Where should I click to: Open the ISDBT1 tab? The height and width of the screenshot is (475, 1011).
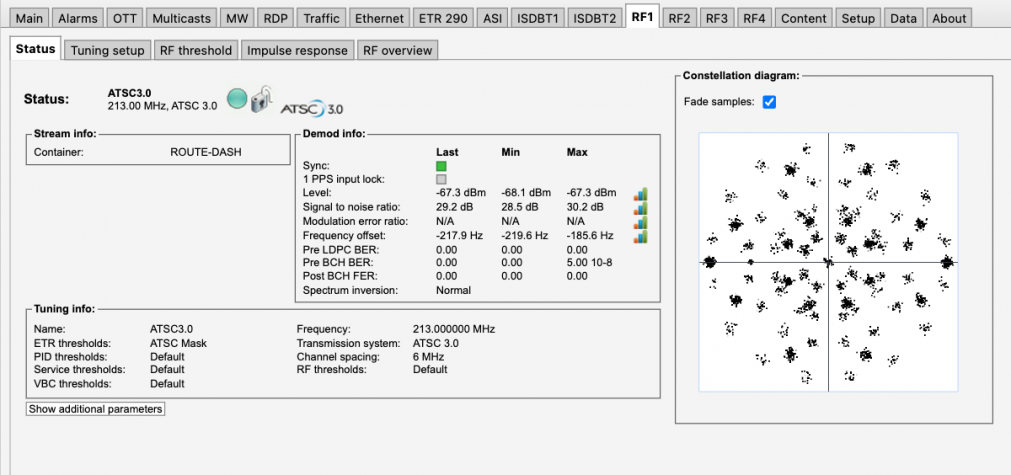[x=539, y=18]
